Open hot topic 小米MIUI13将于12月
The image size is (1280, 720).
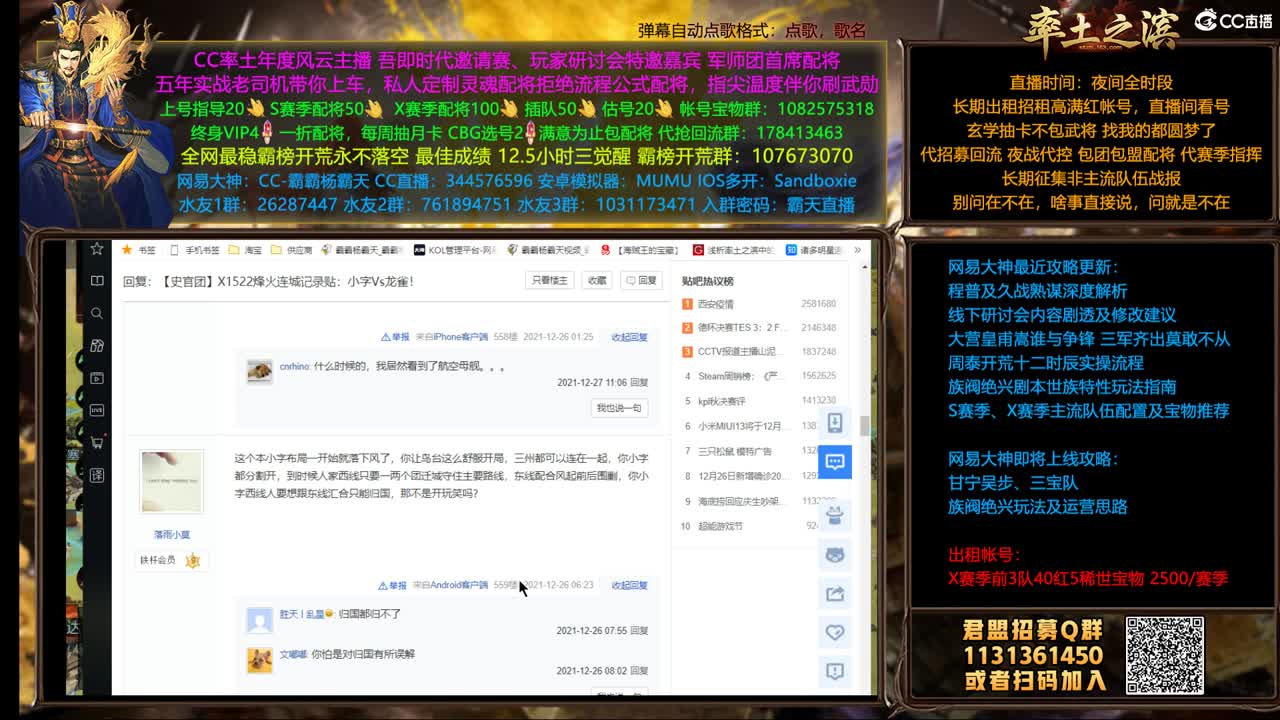pos(741,426)
